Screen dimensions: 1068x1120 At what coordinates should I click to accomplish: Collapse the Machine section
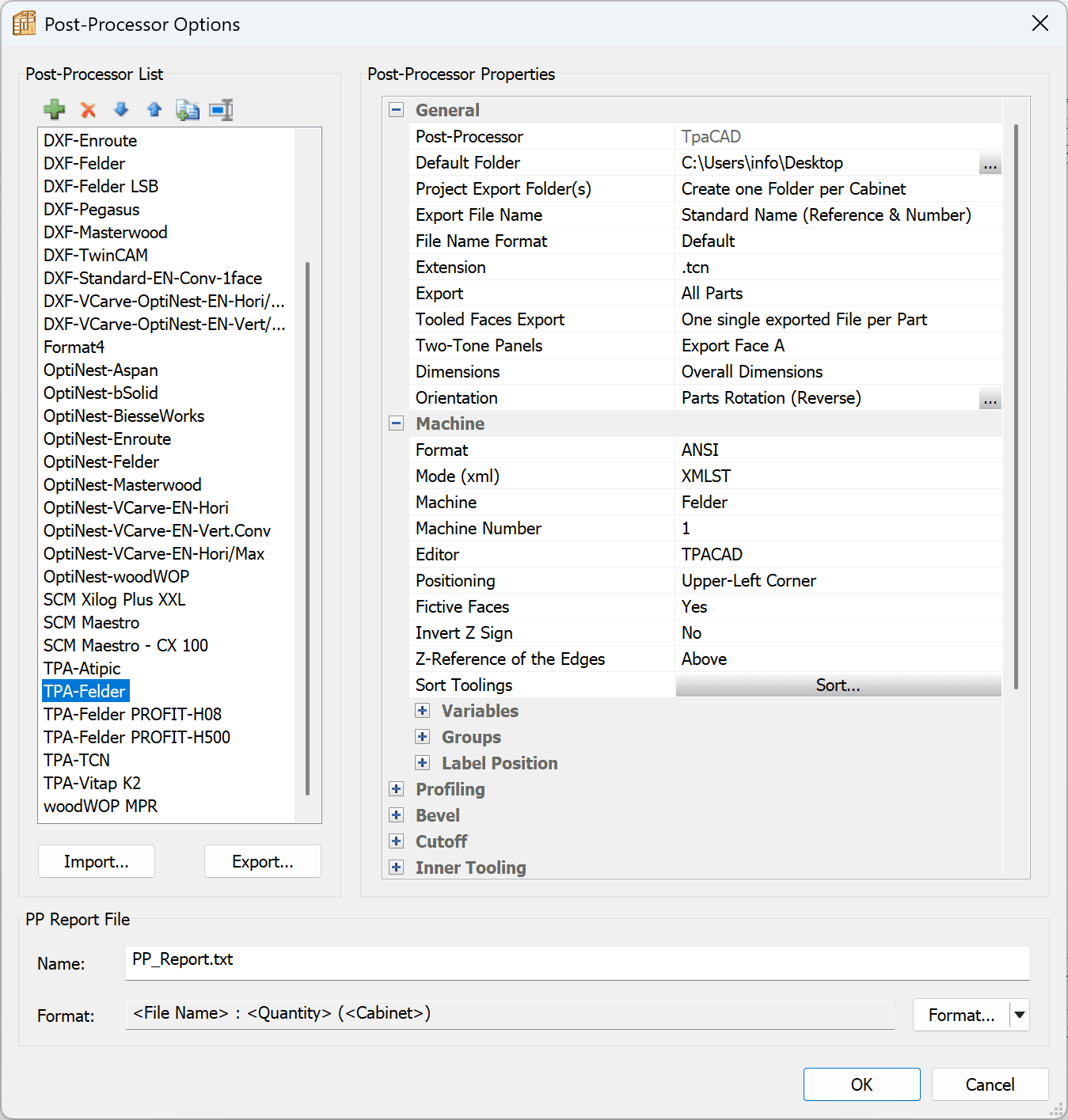point(397,423)
